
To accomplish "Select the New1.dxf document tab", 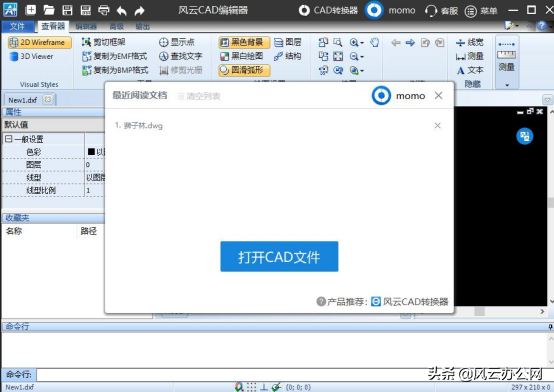I will coord(23,100).
